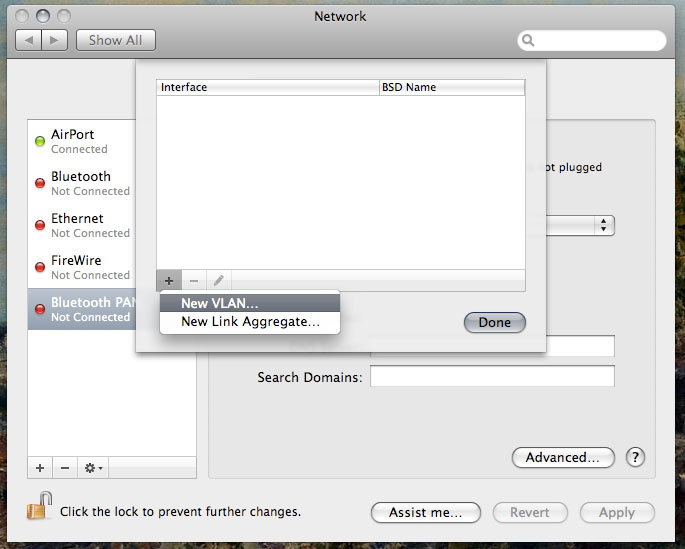
Task: Click Bluetooth PAN's red status indicator
Action: [x=40, y=309]
